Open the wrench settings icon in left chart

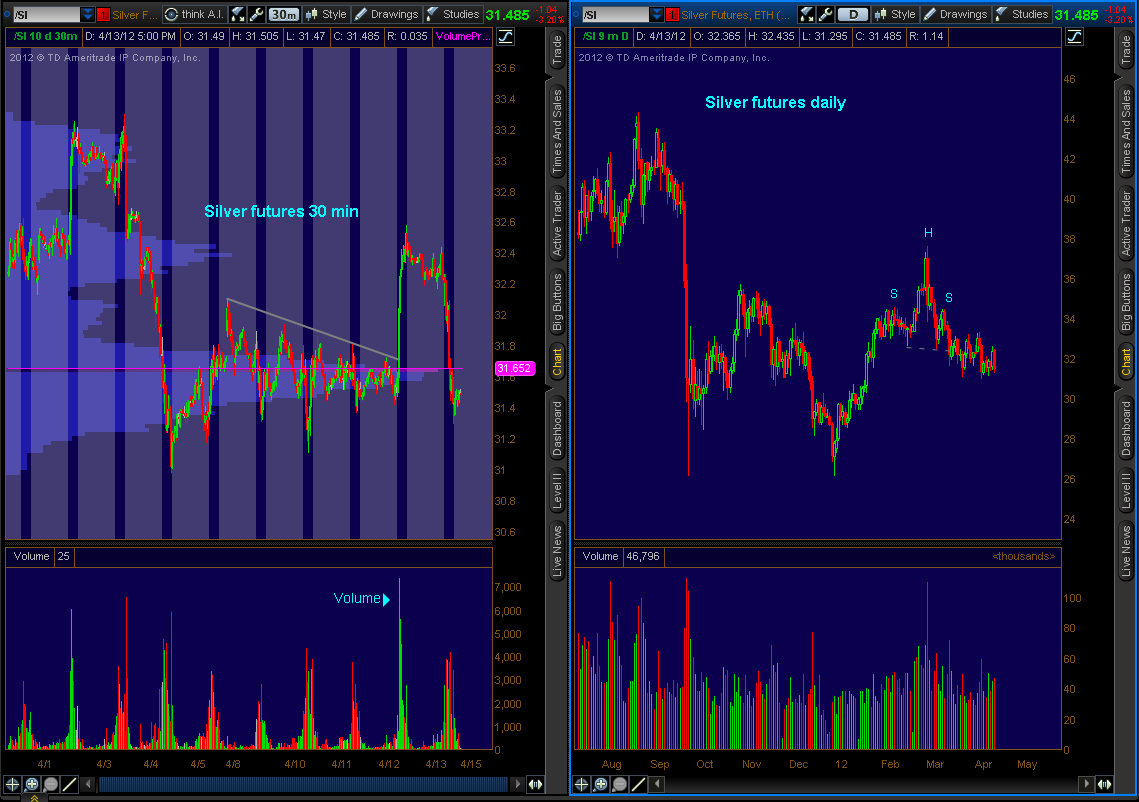click(x=255, y=14)
